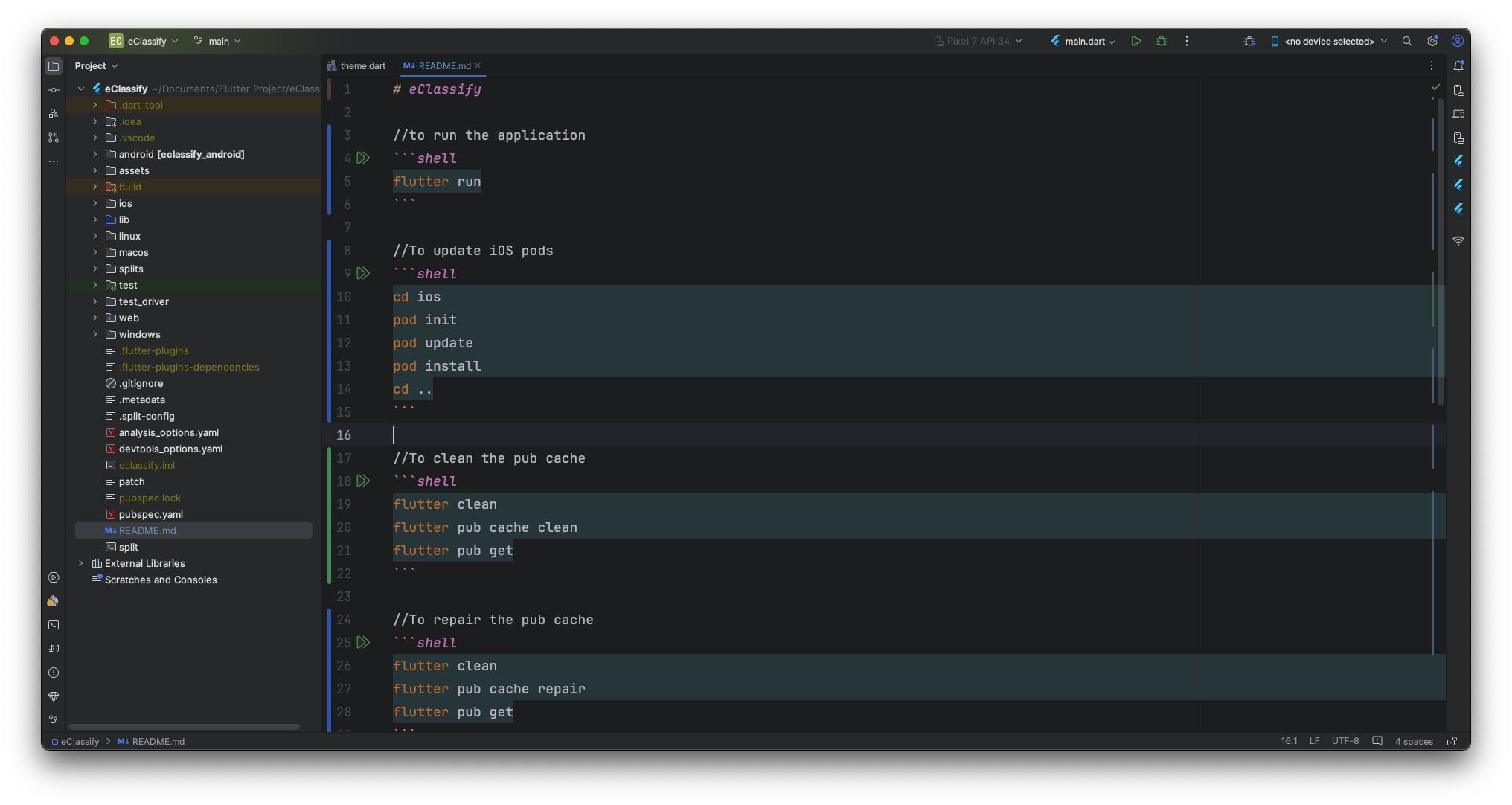Open the Search functionality icon
Viewport: 1512px width, 805px height.
click(x=1408, y=41)
